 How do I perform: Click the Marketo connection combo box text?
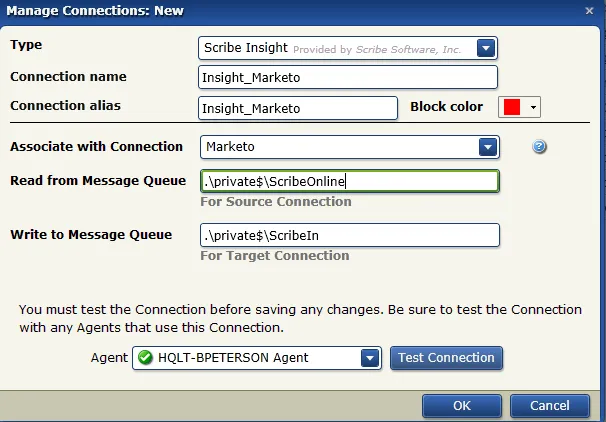click(230, 147)
